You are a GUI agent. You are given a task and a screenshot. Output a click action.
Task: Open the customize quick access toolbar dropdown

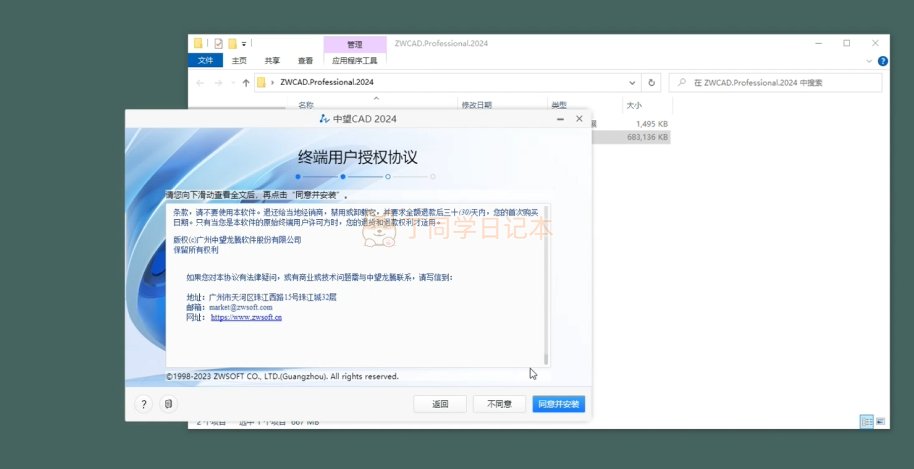[244, 44]
